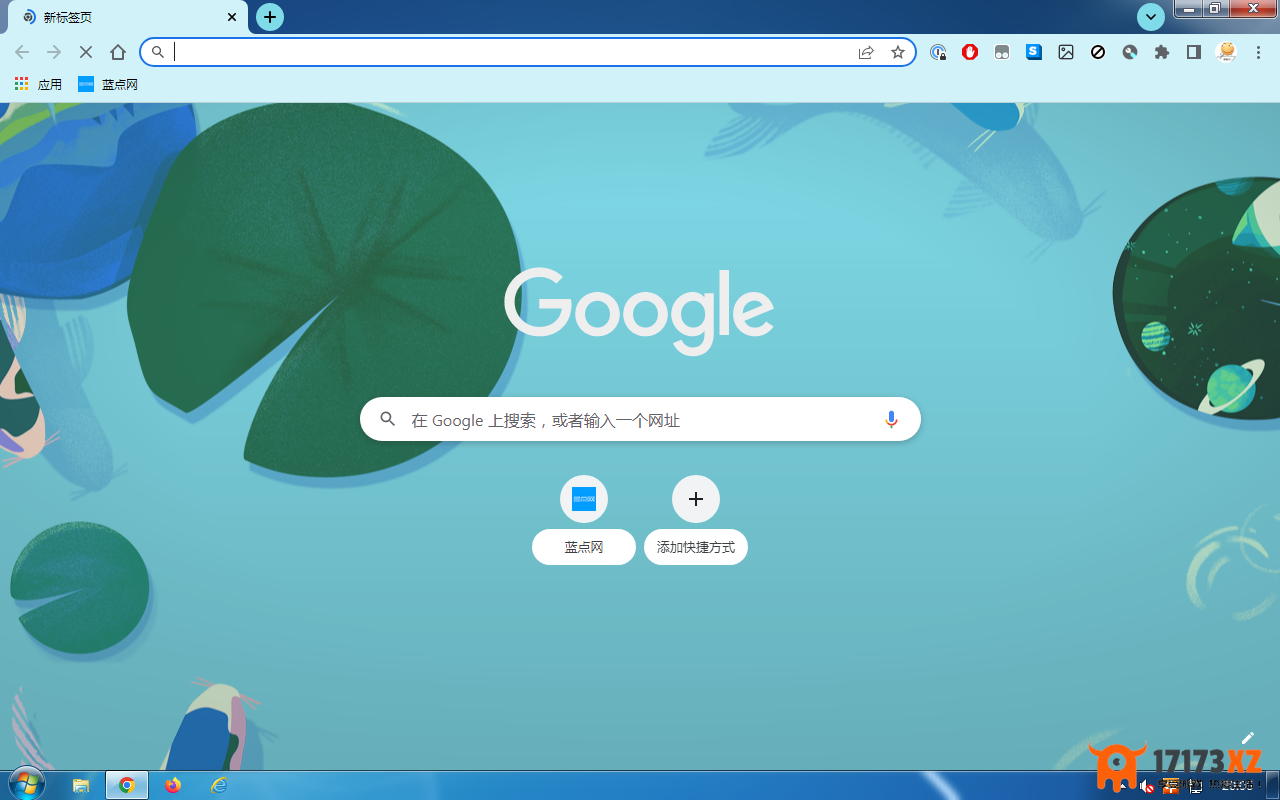1280x800 pixels.
Task: Click the 蓝点网 shortcut label
Action: [584, 547]
